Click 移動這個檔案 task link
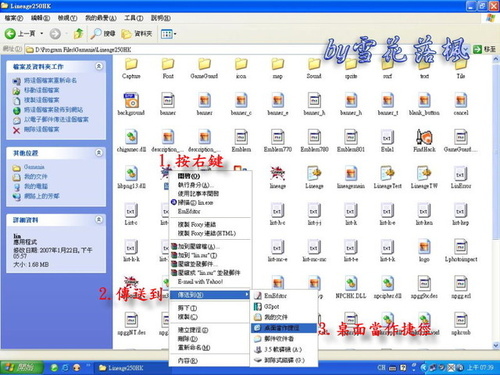This screenshot has height=375, width=500. click(42, 90)
